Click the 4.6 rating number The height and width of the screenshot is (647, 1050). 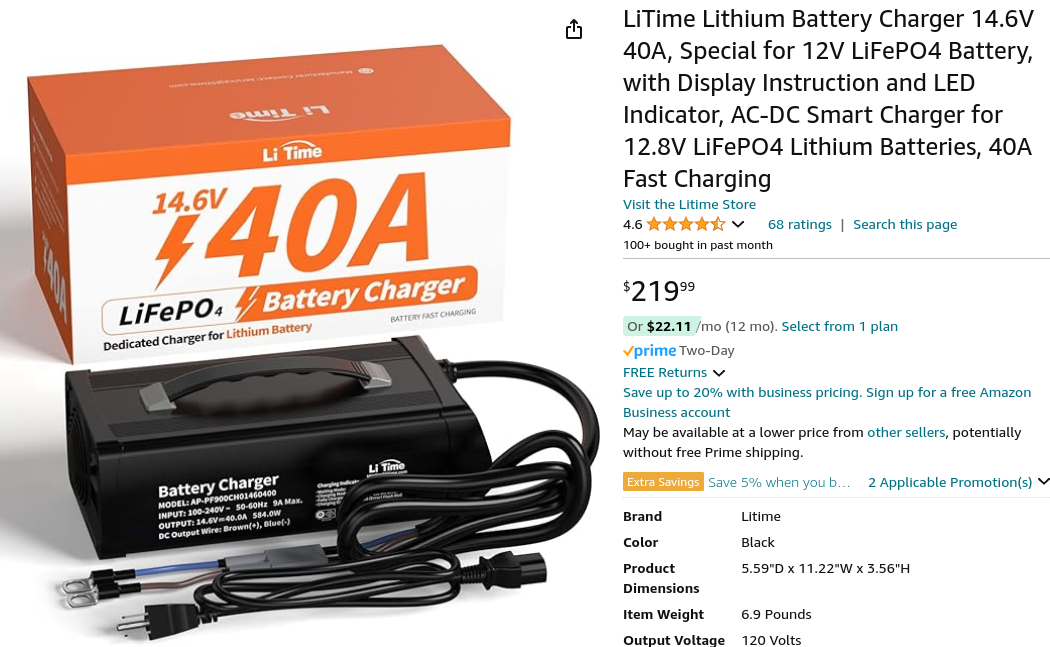632,224
